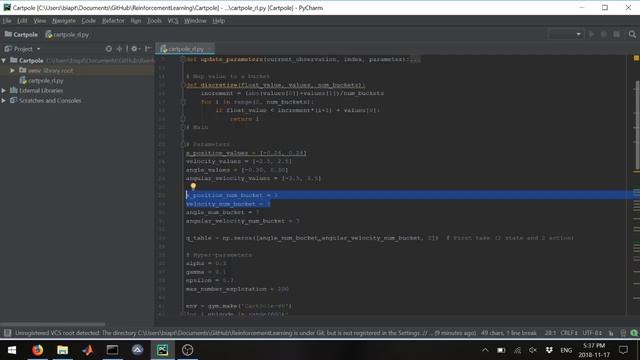Open the Navigate menu
The width and height of the screenshot is (640, 360).
click(x=64, y=20)
